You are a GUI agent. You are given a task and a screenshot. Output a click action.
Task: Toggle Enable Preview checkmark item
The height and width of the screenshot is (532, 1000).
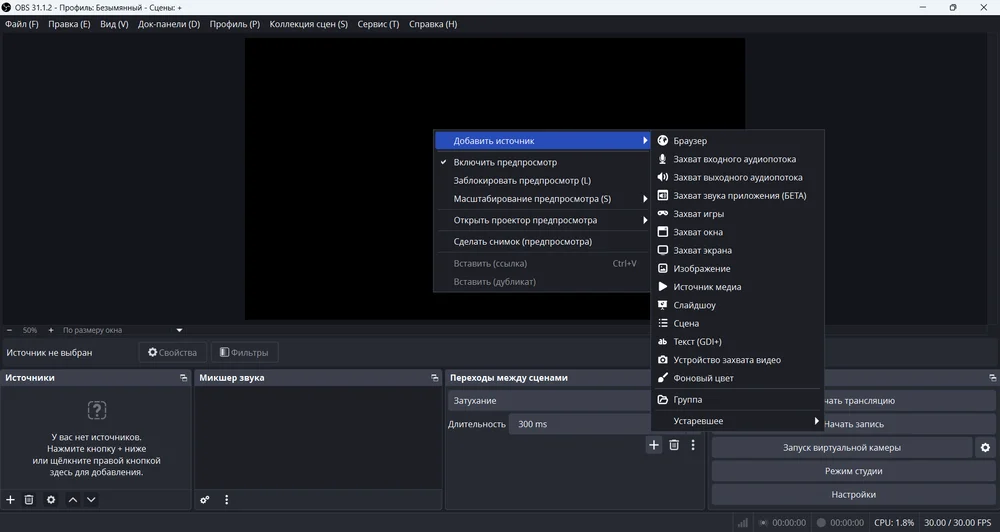(505, 162)
